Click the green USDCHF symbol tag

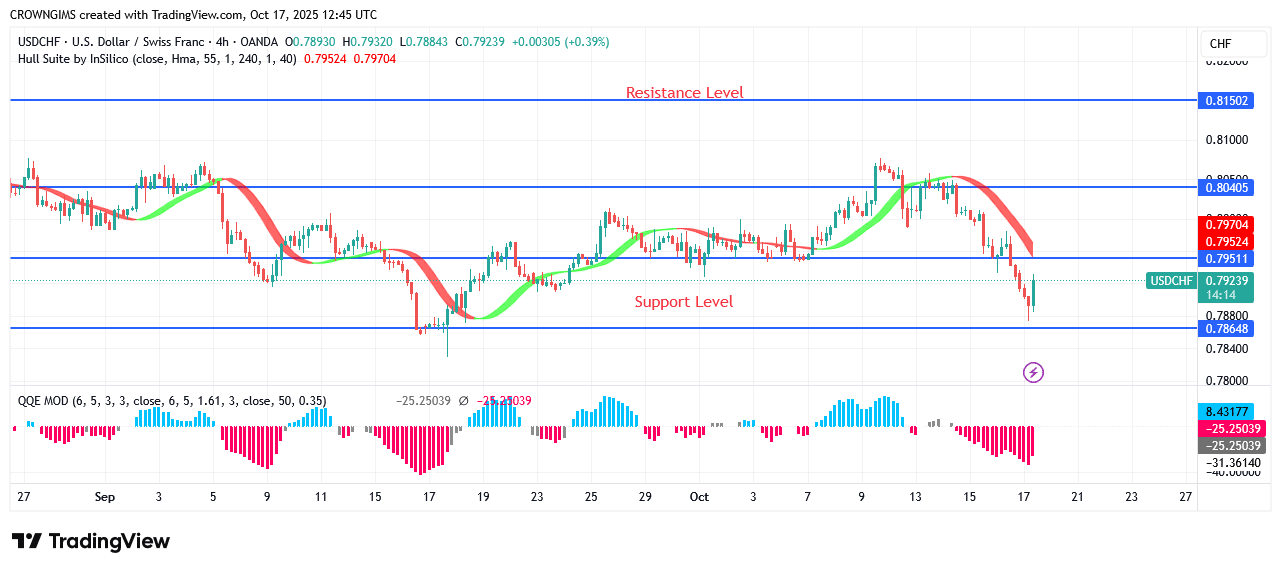pos(1173,281)
